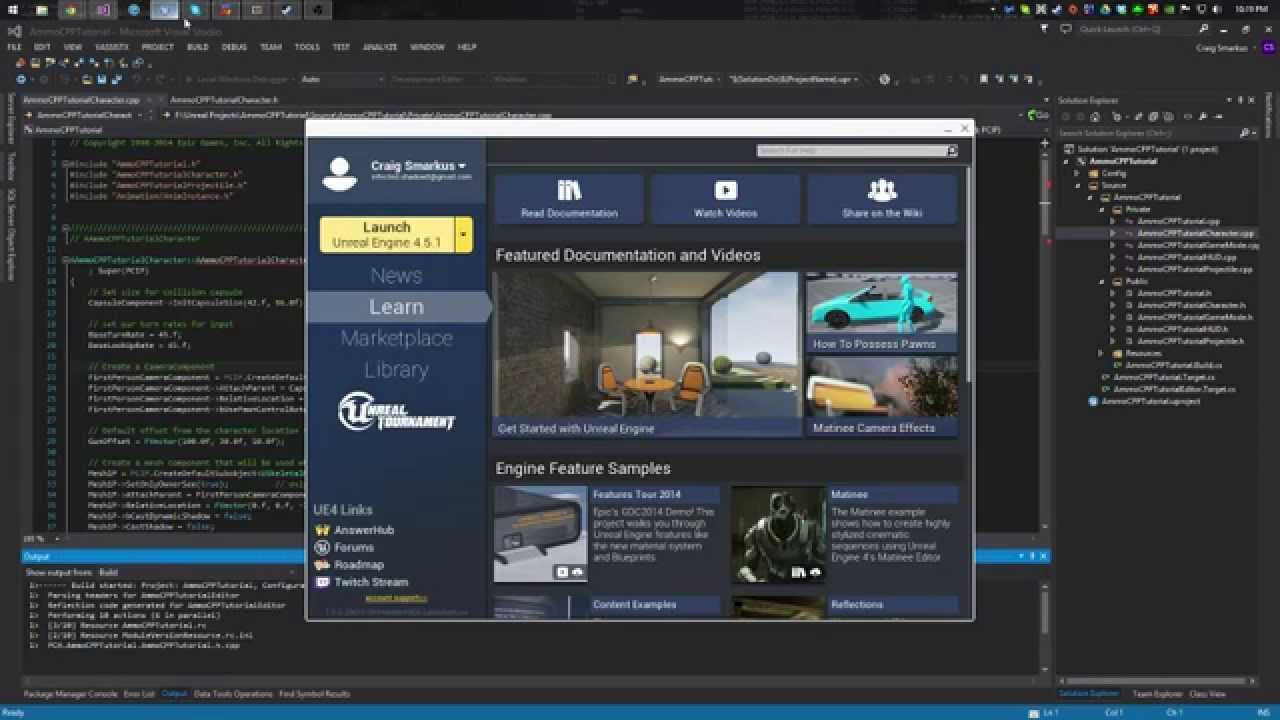Go to News section in launcher
Screen dimensions: 1280x720
click(396, 275)
